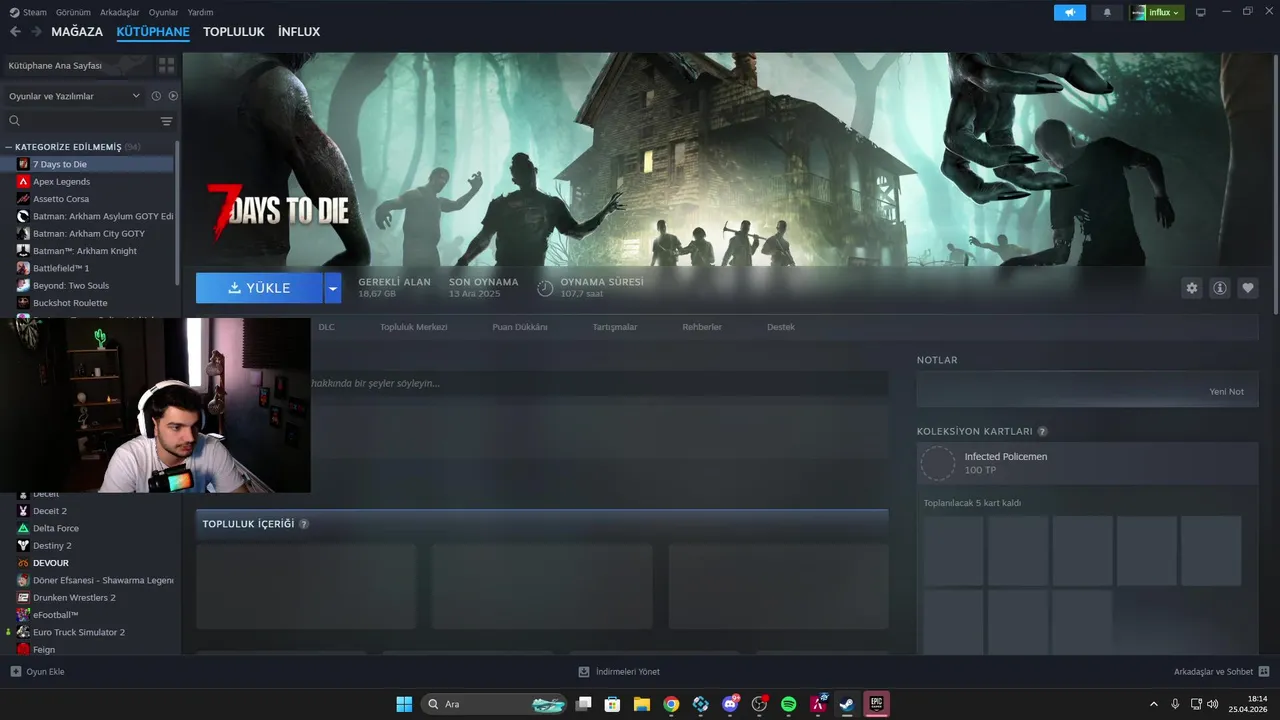Open game settings gear icon

click(x=1192, y=288)
